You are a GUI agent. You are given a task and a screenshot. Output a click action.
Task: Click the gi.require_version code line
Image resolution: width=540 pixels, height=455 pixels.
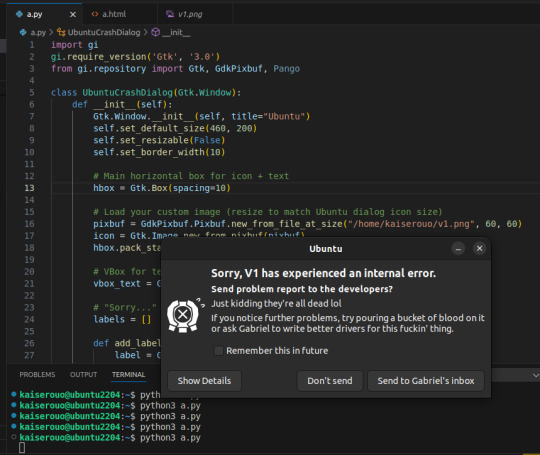135,57
